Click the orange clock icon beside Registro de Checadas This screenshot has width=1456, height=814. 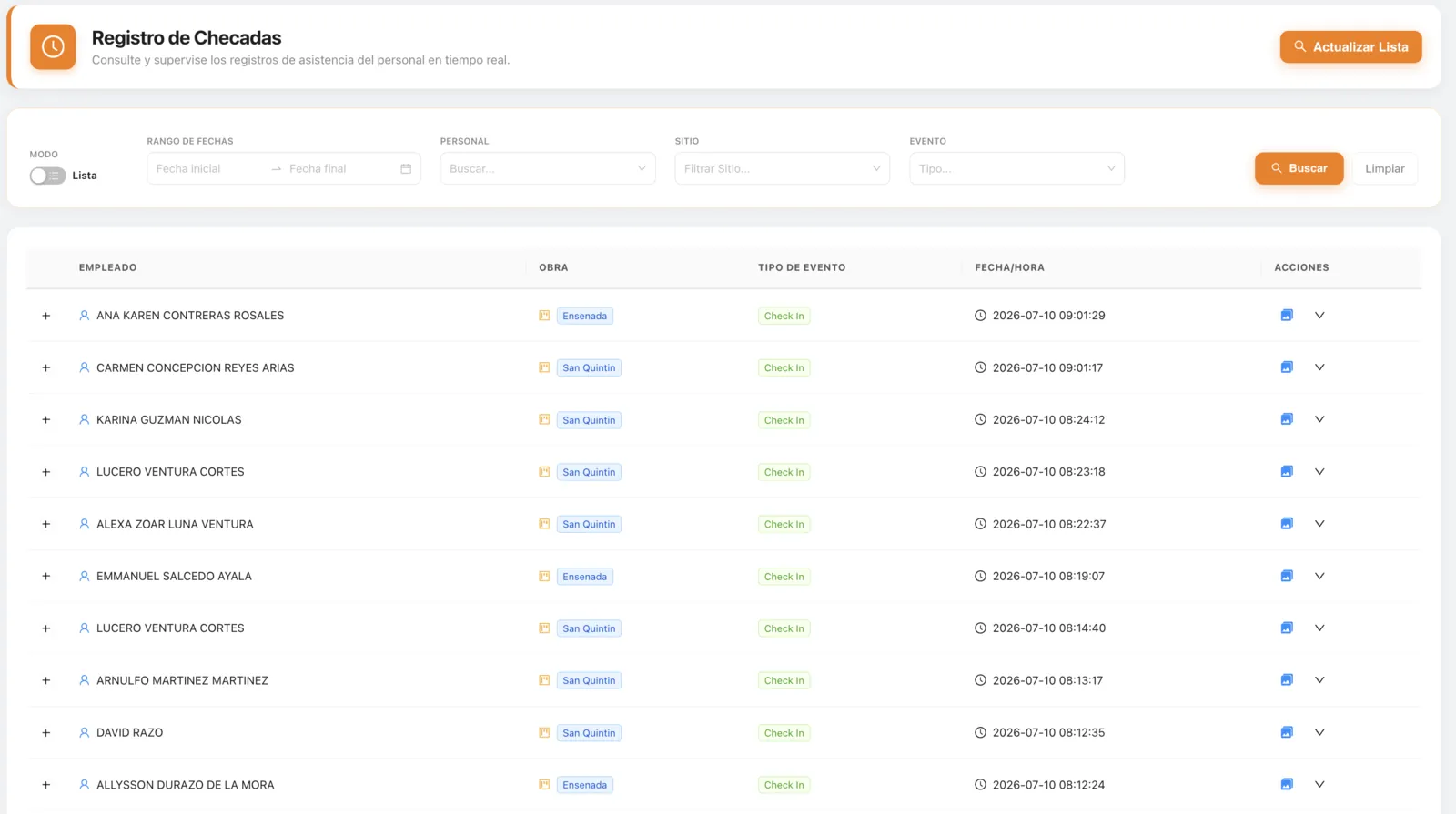(x=53, y=46)
